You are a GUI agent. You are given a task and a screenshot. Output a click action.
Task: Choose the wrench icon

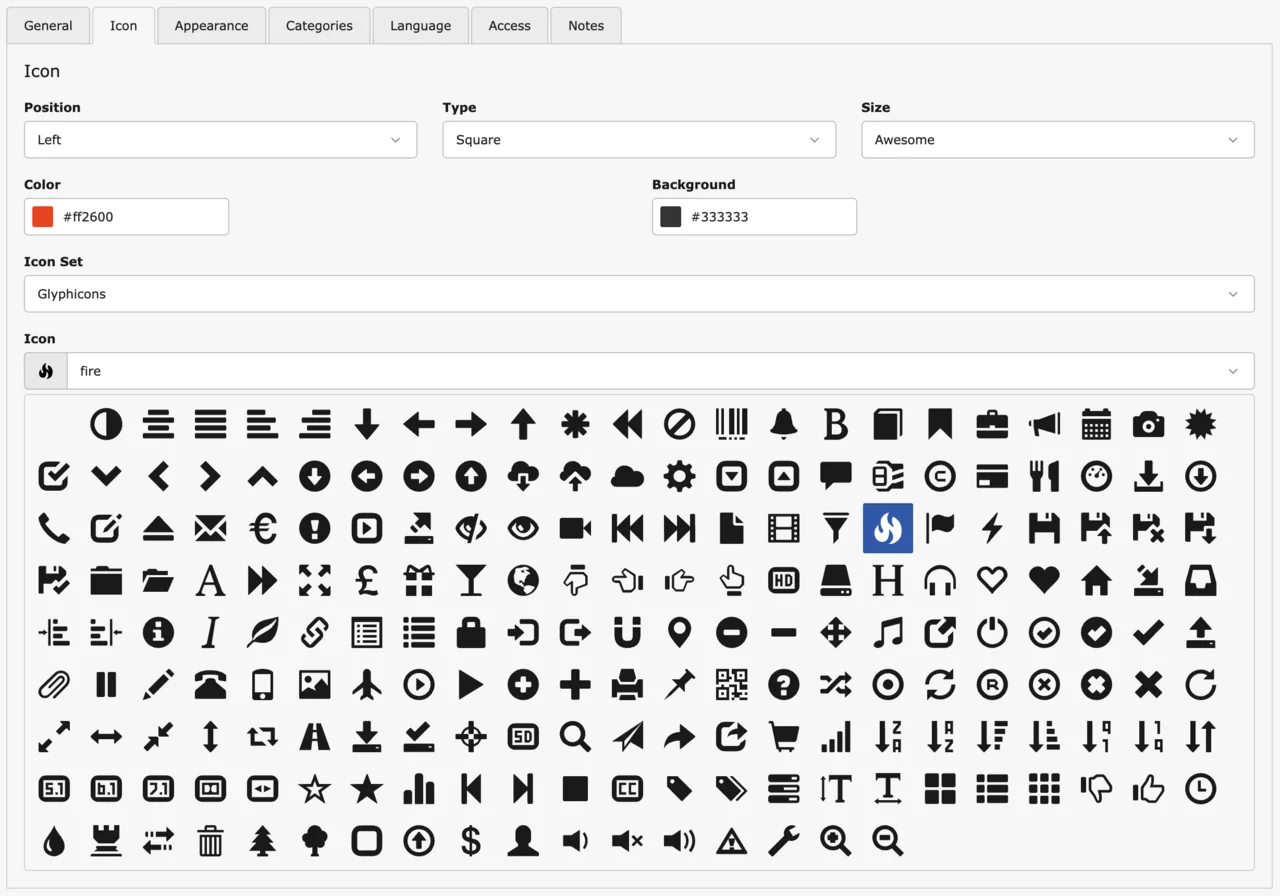tap(784, 841)
